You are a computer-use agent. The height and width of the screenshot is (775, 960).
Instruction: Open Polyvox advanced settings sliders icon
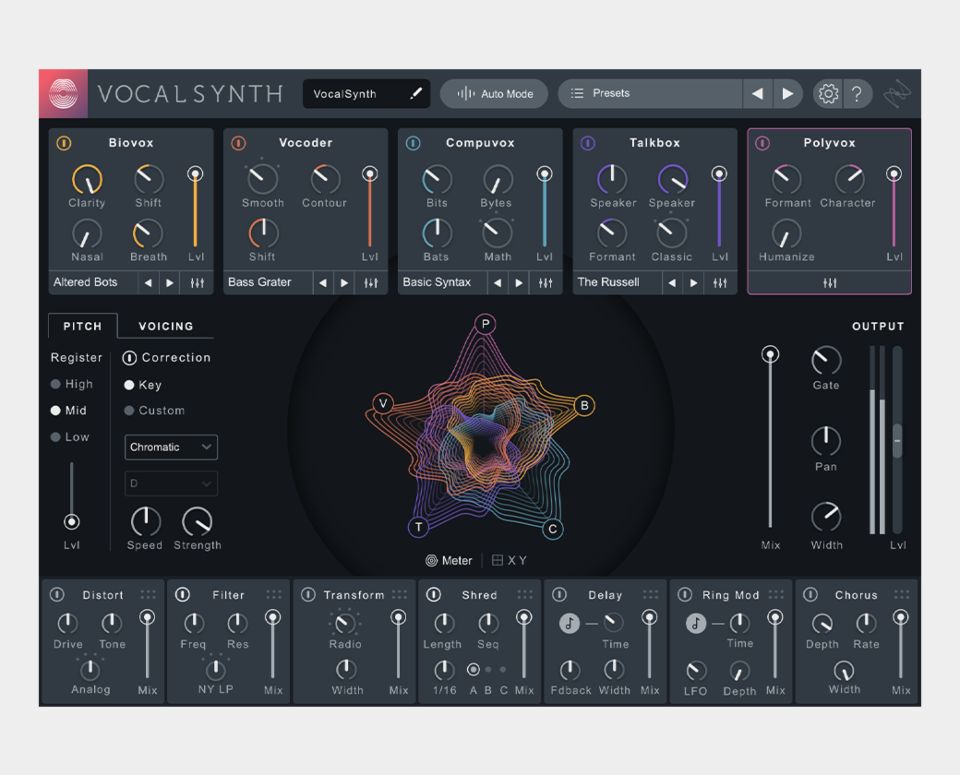[829, 283]
